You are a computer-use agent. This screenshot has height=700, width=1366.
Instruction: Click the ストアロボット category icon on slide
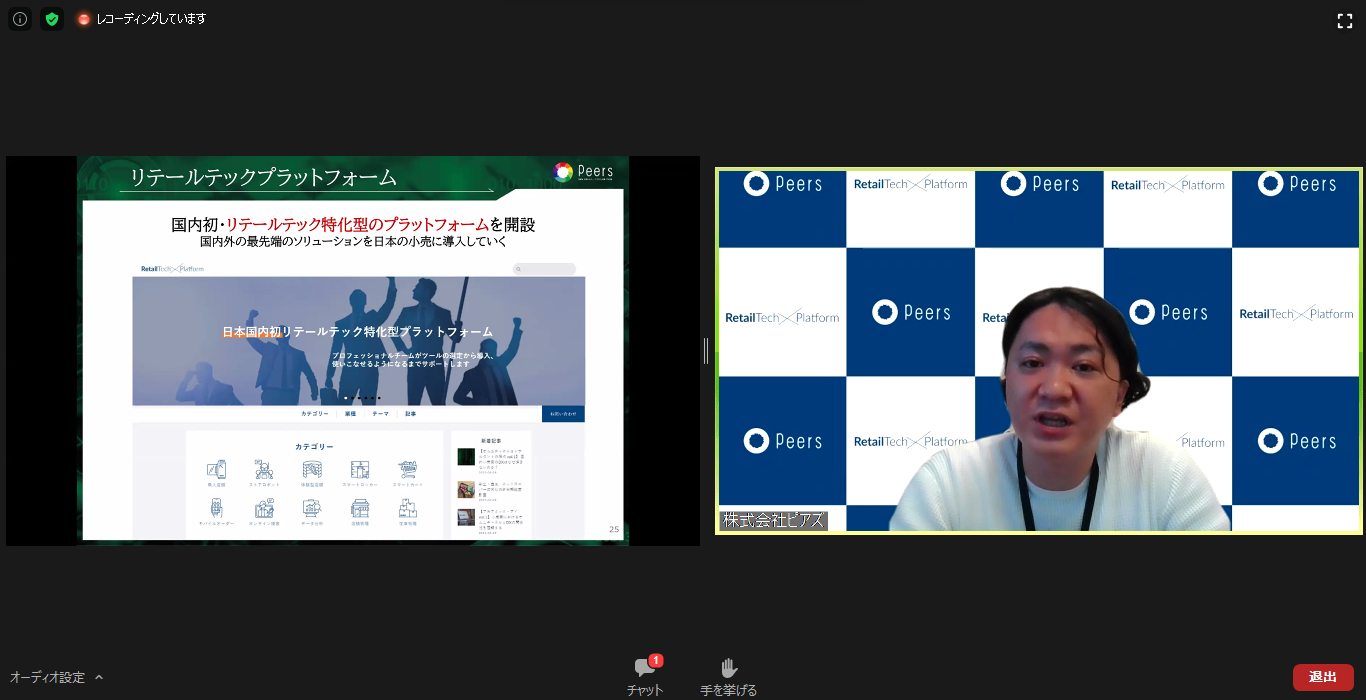264,471
